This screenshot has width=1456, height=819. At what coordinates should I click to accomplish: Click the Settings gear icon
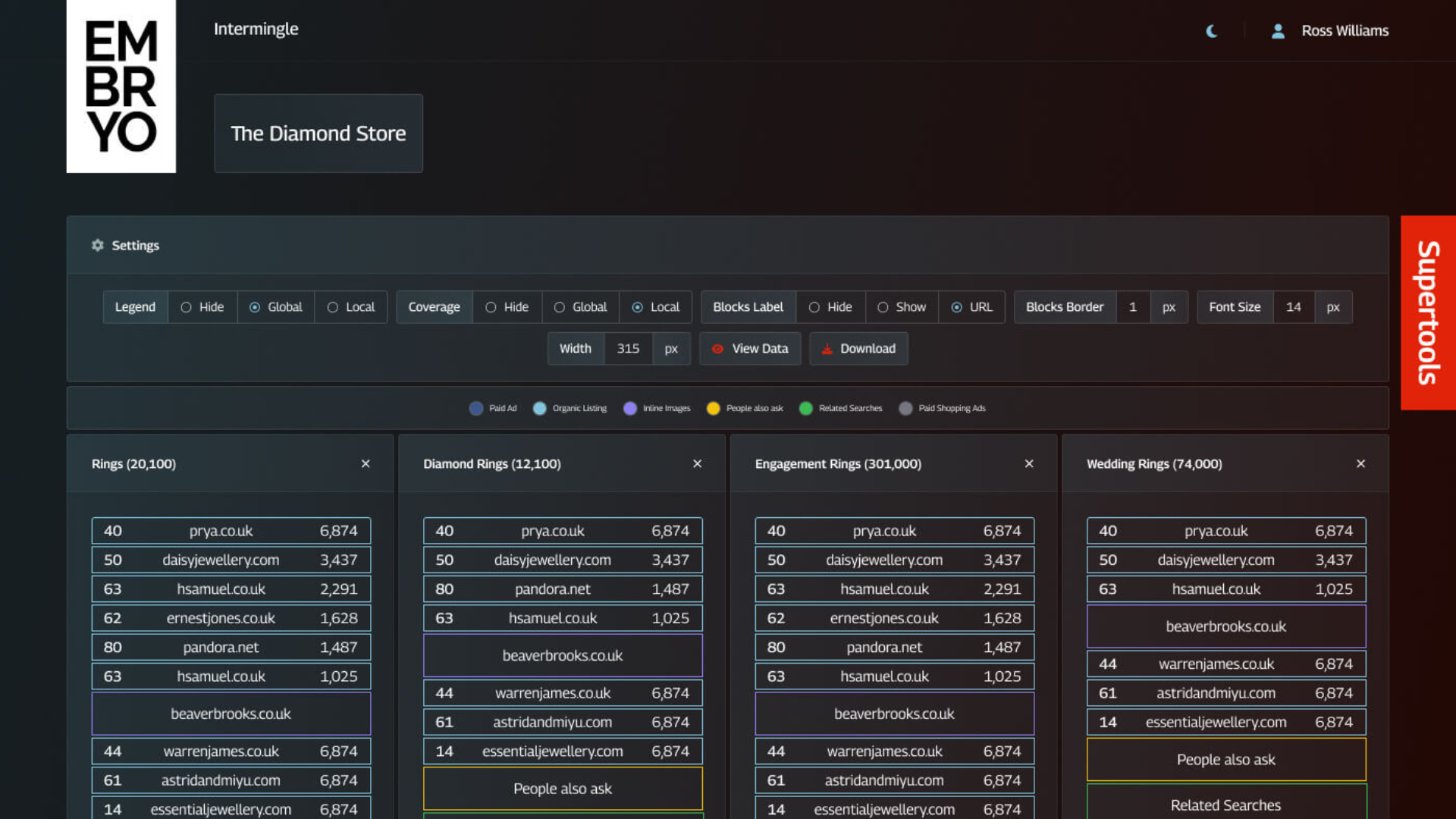pyautogui.click(x=98, y=245)
